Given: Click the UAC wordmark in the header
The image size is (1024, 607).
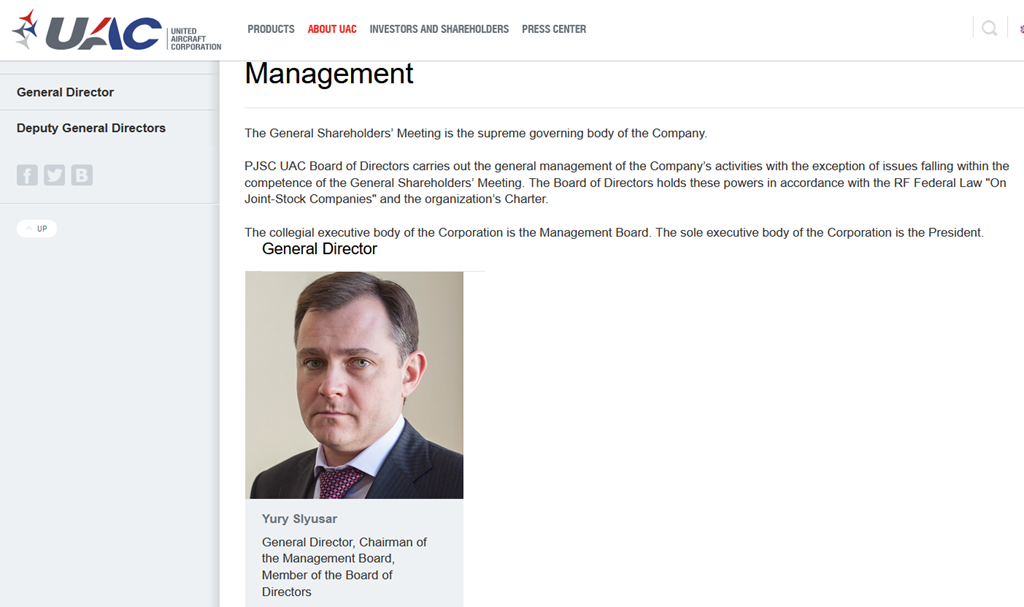Looking at the screenshot, I should coord(103,33).
